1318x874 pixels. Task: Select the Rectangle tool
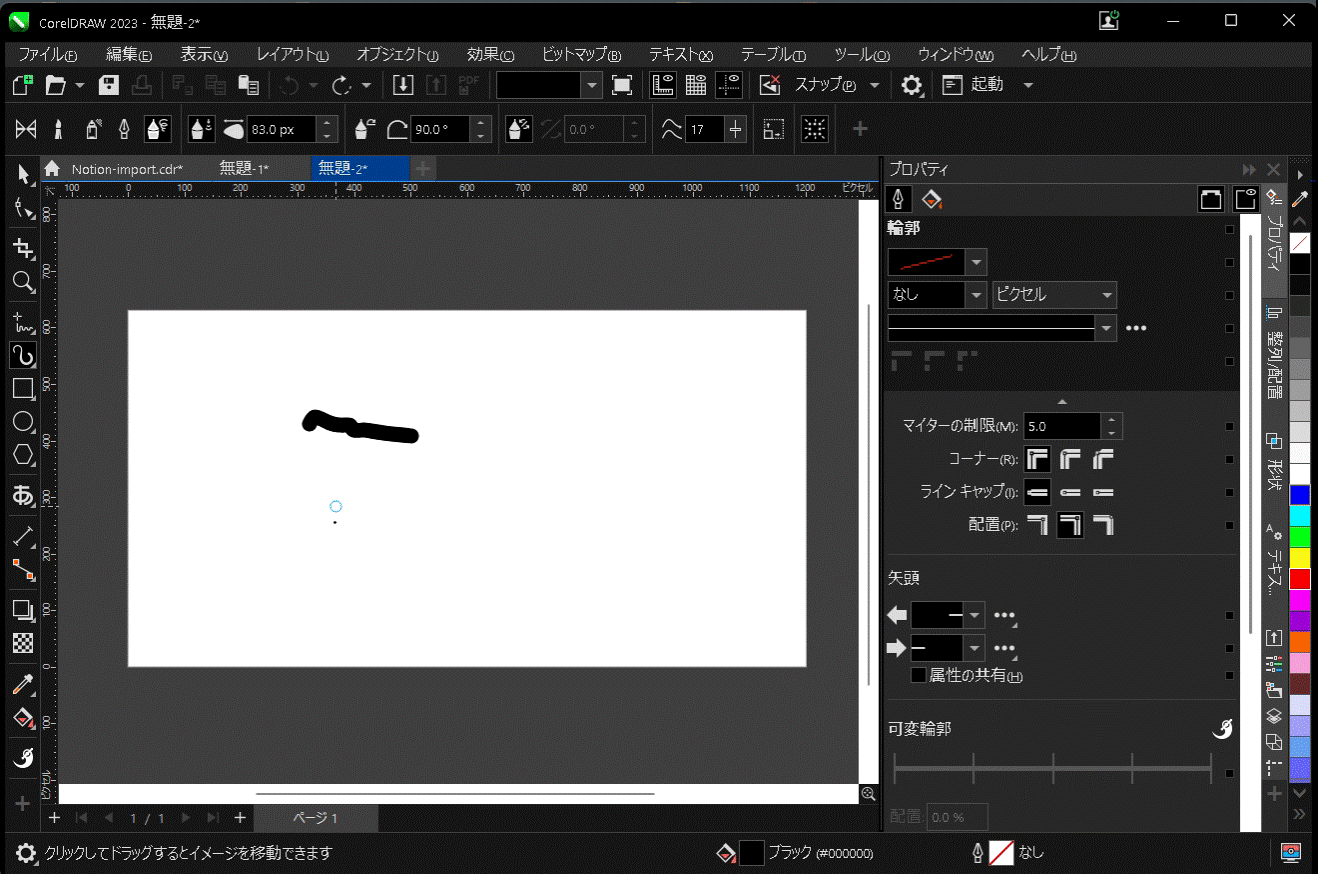click(x=23, y=388)
